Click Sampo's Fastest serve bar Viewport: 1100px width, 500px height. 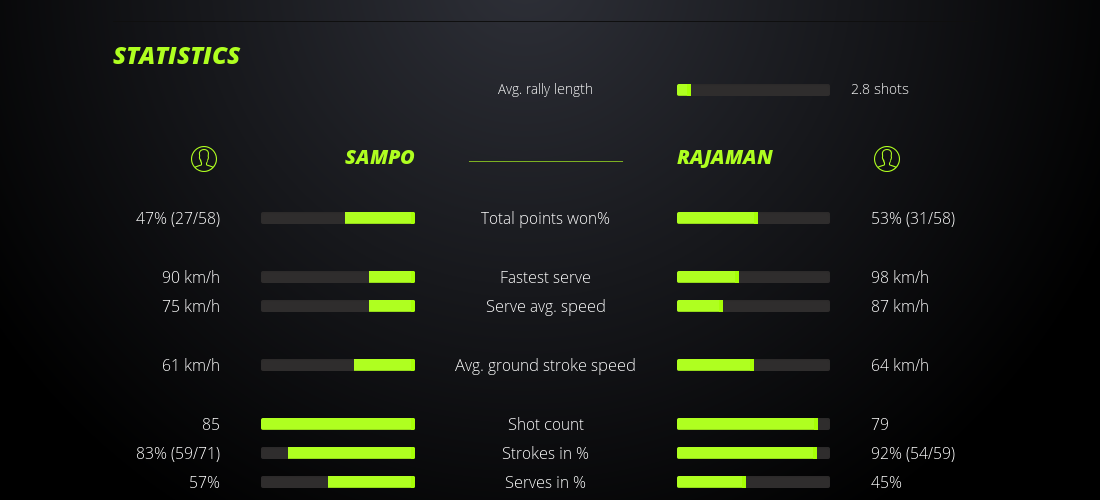338,277
